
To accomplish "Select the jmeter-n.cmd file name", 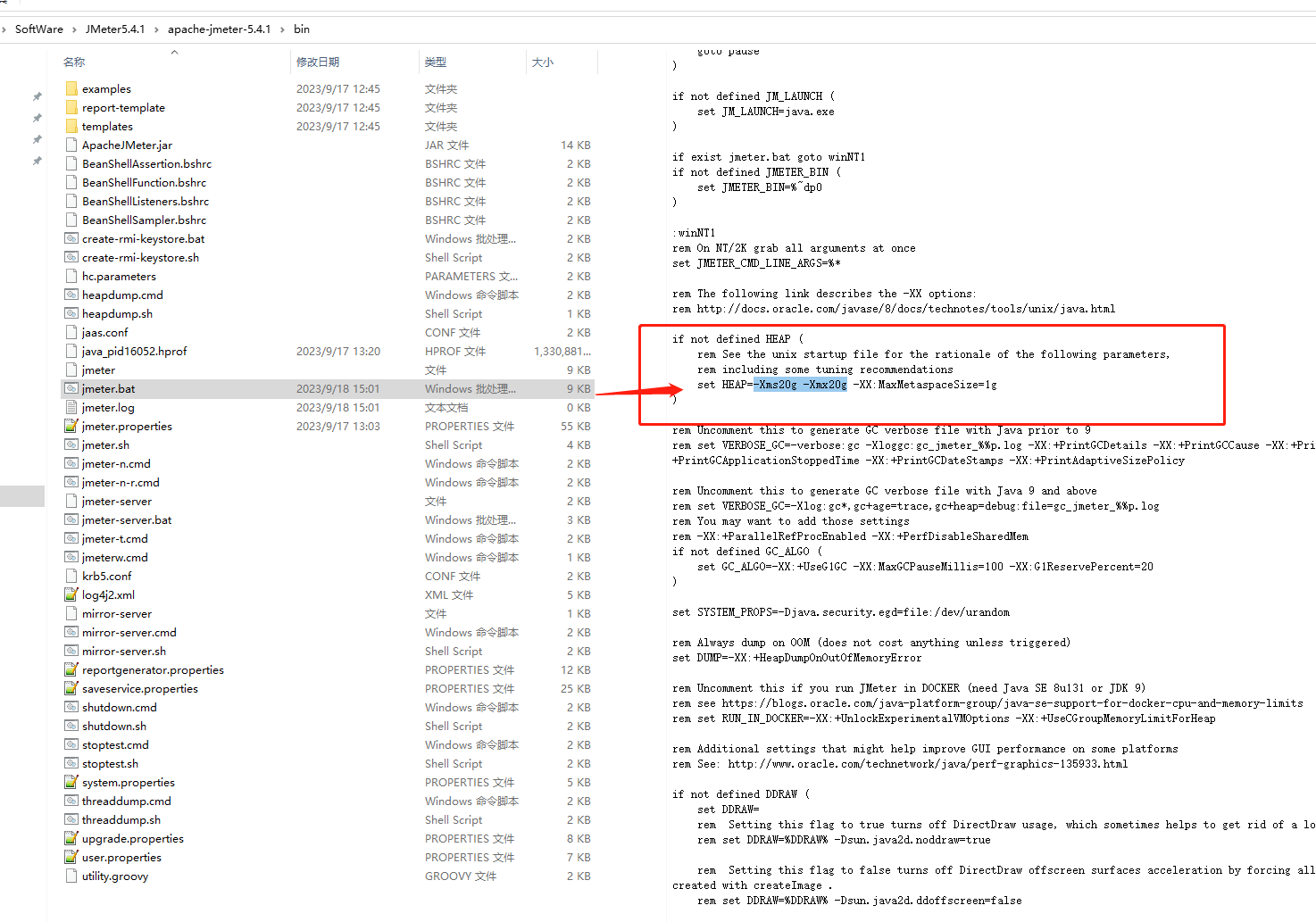I will (116, 463).
